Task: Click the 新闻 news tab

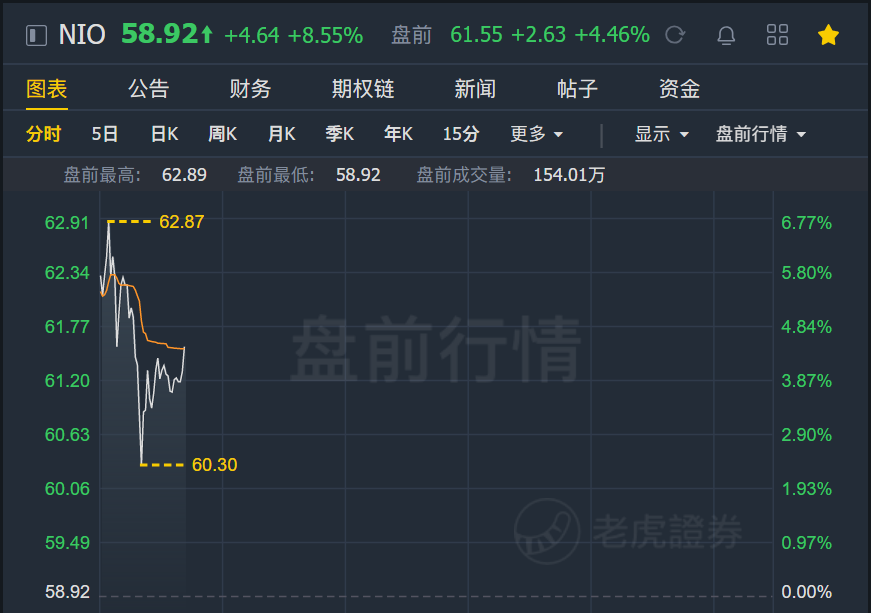Action: coord(475,89)
